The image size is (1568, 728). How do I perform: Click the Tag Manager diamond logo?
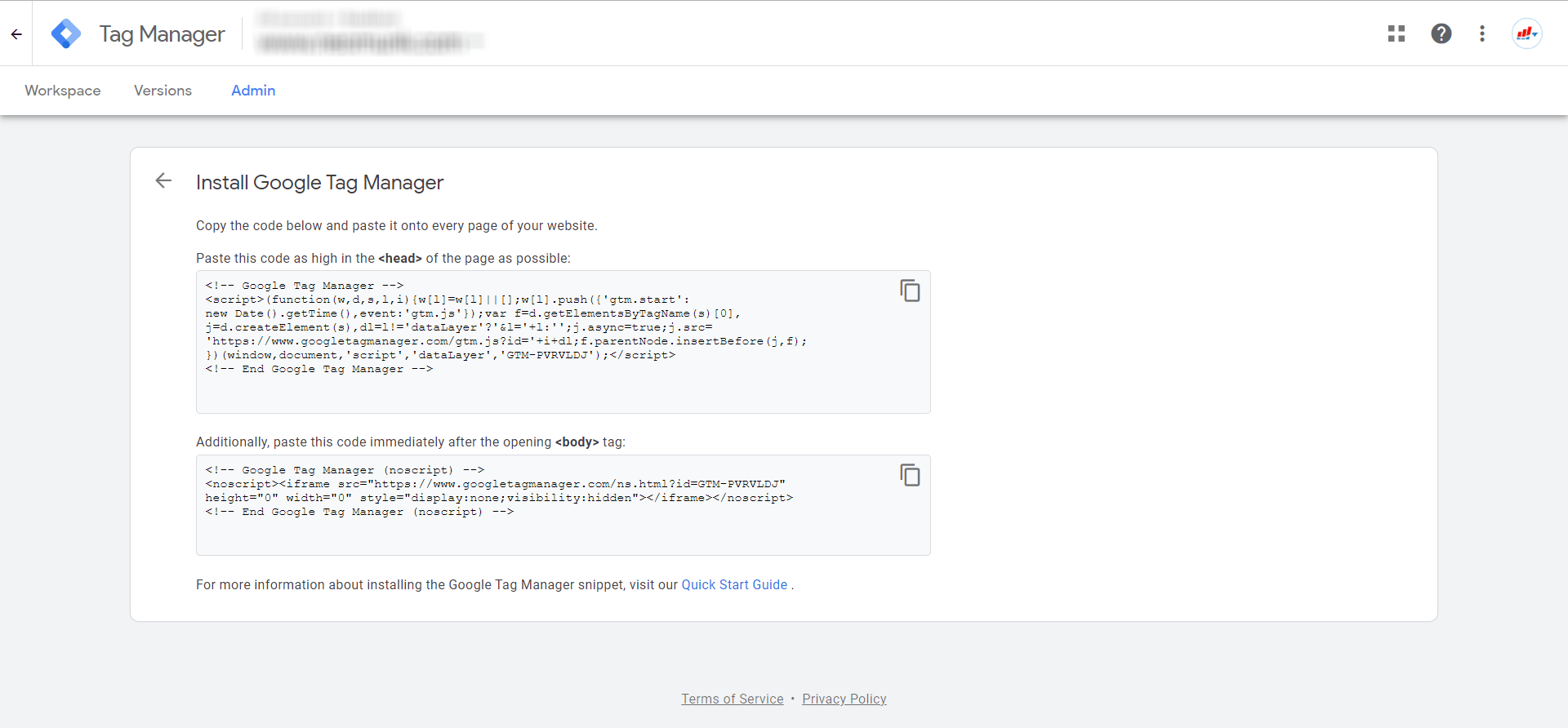tap(65, 33)
